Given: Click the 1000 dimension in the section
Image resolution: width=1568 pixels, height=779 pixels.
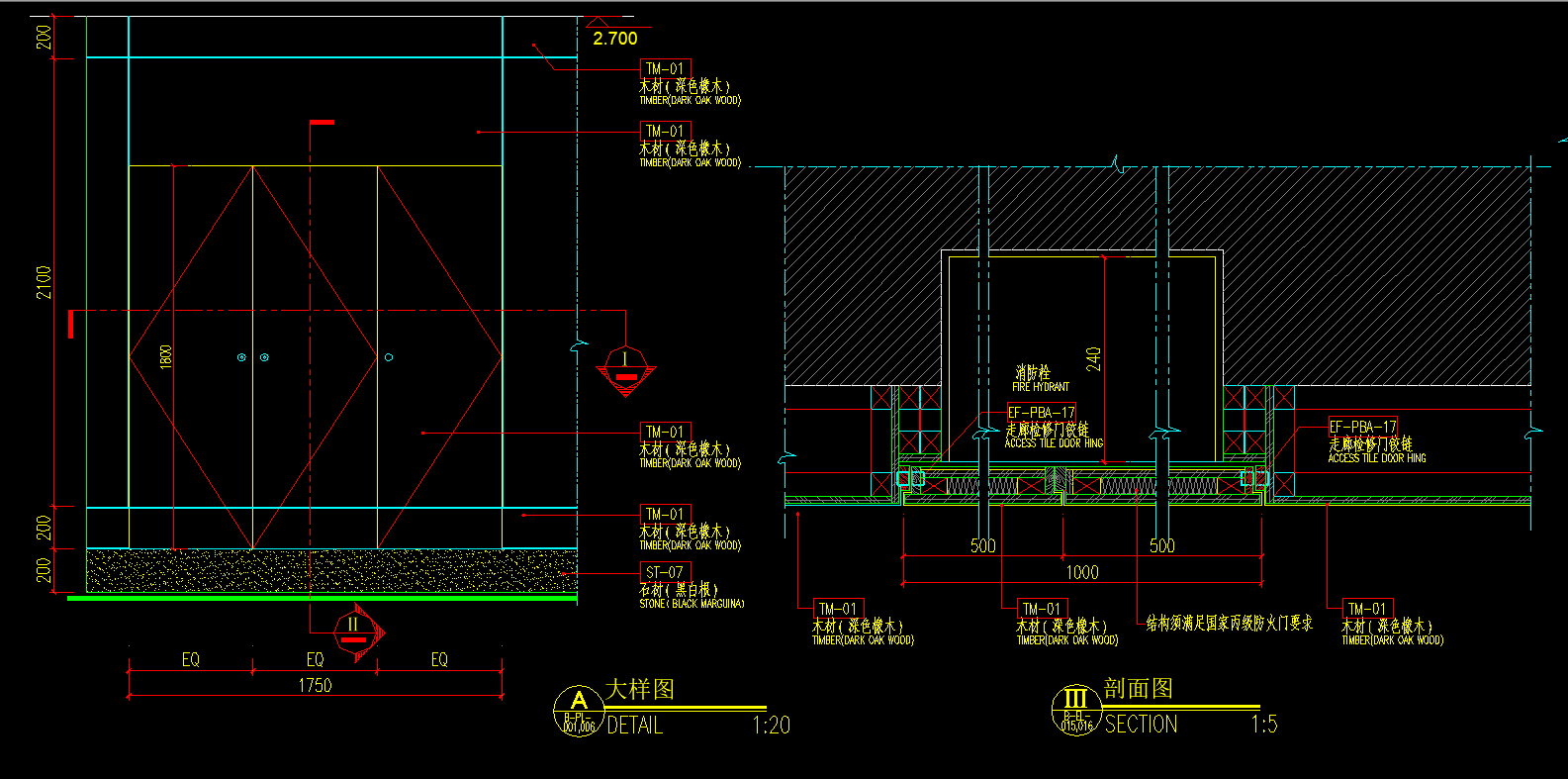Looking at the screenshot, I should tap(1082, 572).
